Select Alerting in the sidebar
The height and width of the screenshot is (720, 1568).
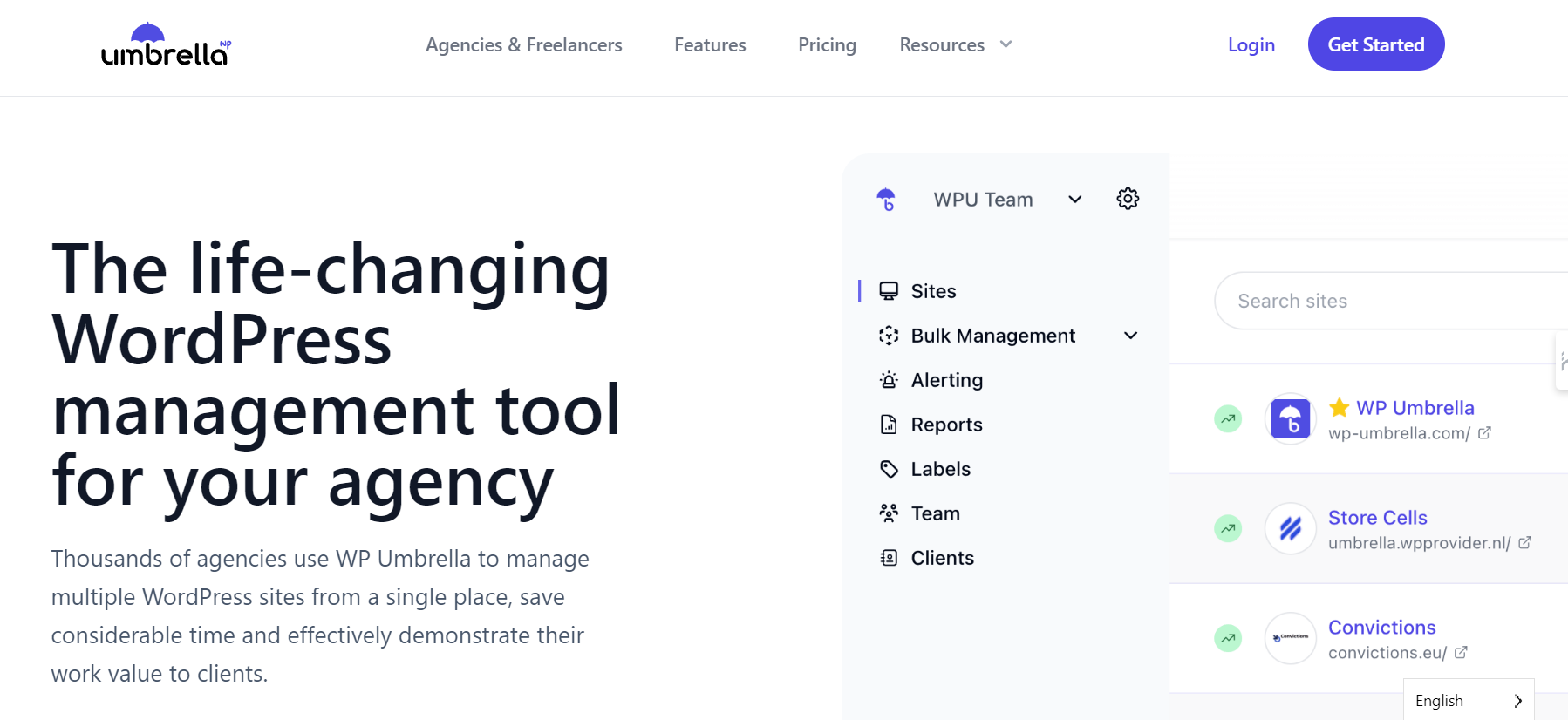pos(947,380)
